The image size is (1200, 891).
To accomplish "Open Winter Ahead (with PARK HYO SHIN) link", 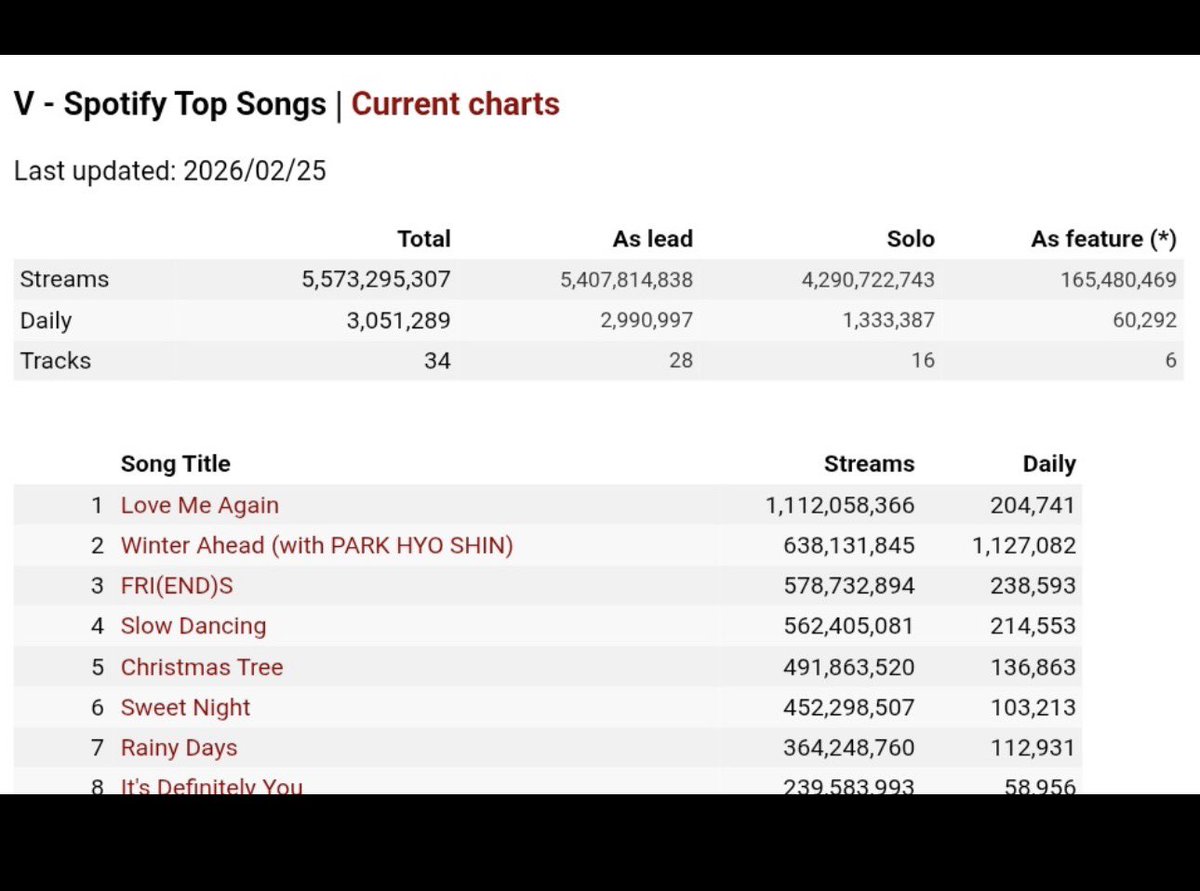I will [316, 545].
